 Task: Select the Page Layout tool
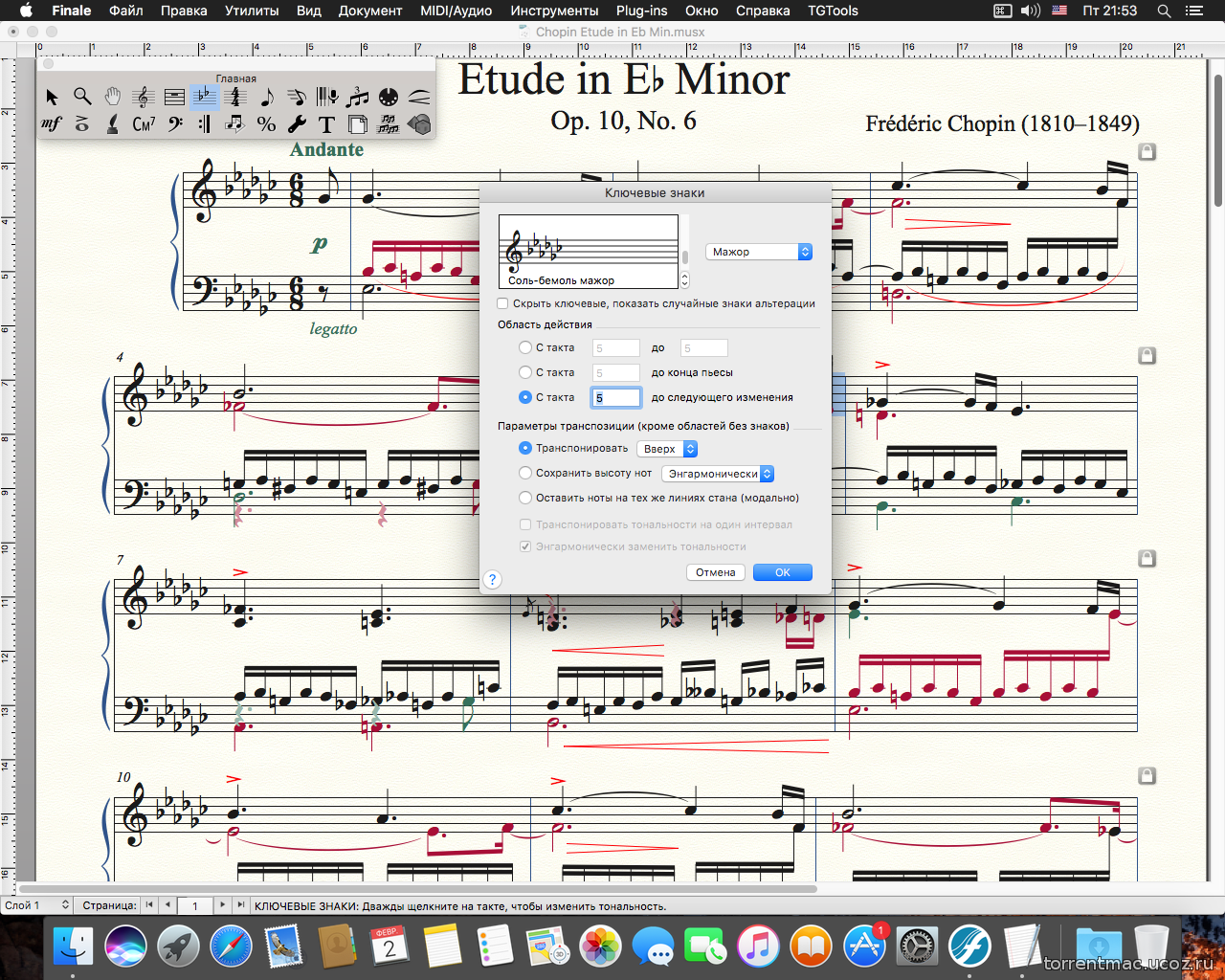[358, 123]
